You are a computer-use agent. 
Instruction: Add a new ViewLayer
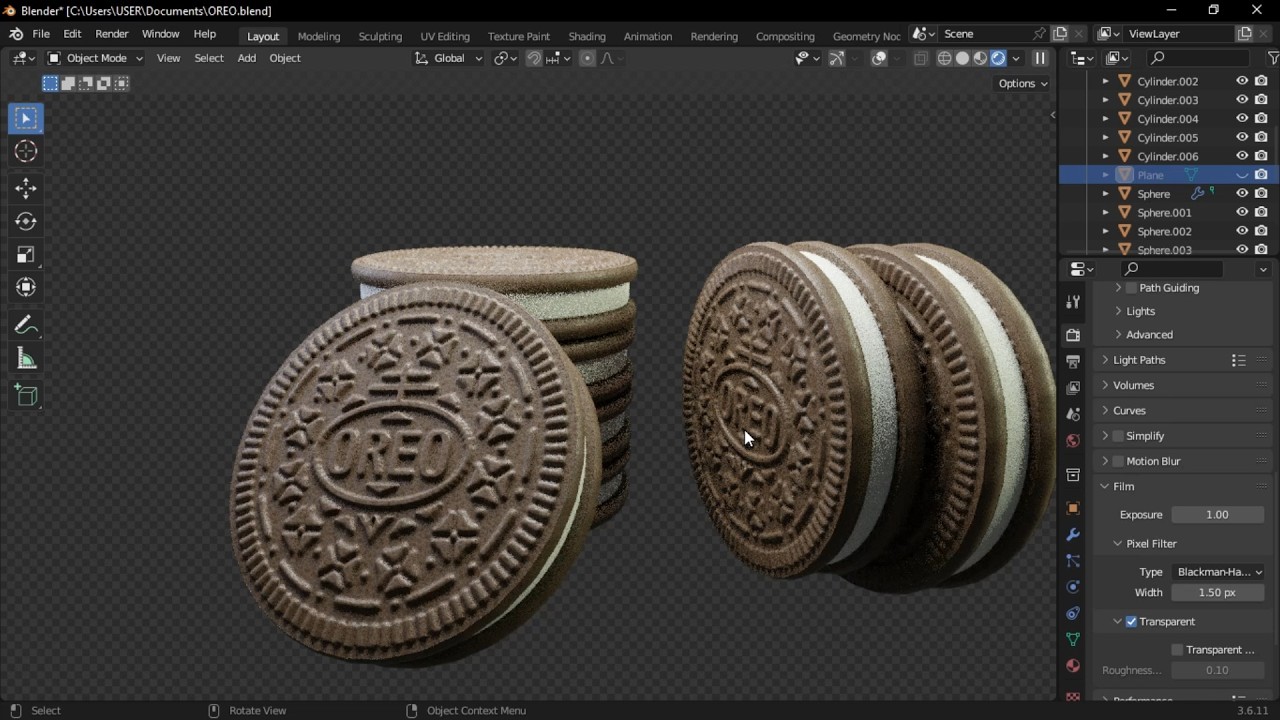[x=1245, y=34]
